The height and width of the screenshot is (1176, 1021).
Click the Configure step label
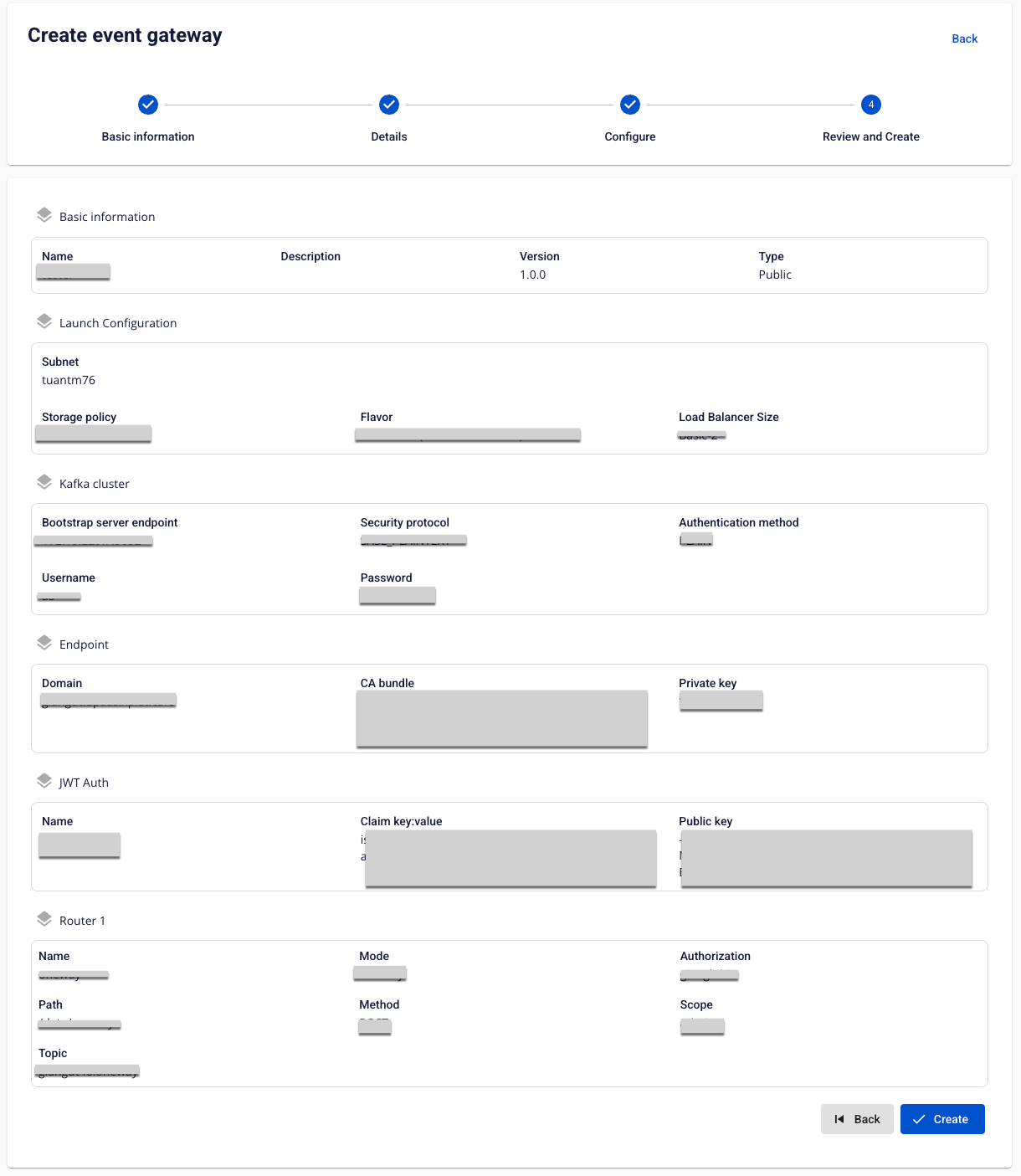click(x=630, y=136)
